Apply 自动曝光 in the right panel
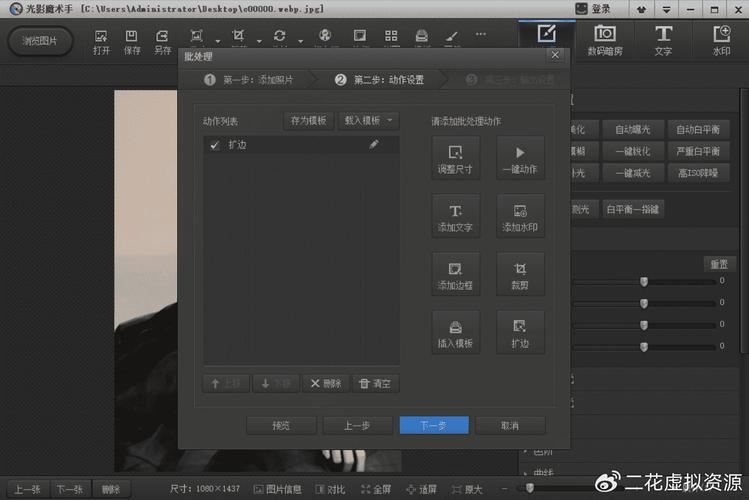749x500 pixels. click(x=632, y=129)
